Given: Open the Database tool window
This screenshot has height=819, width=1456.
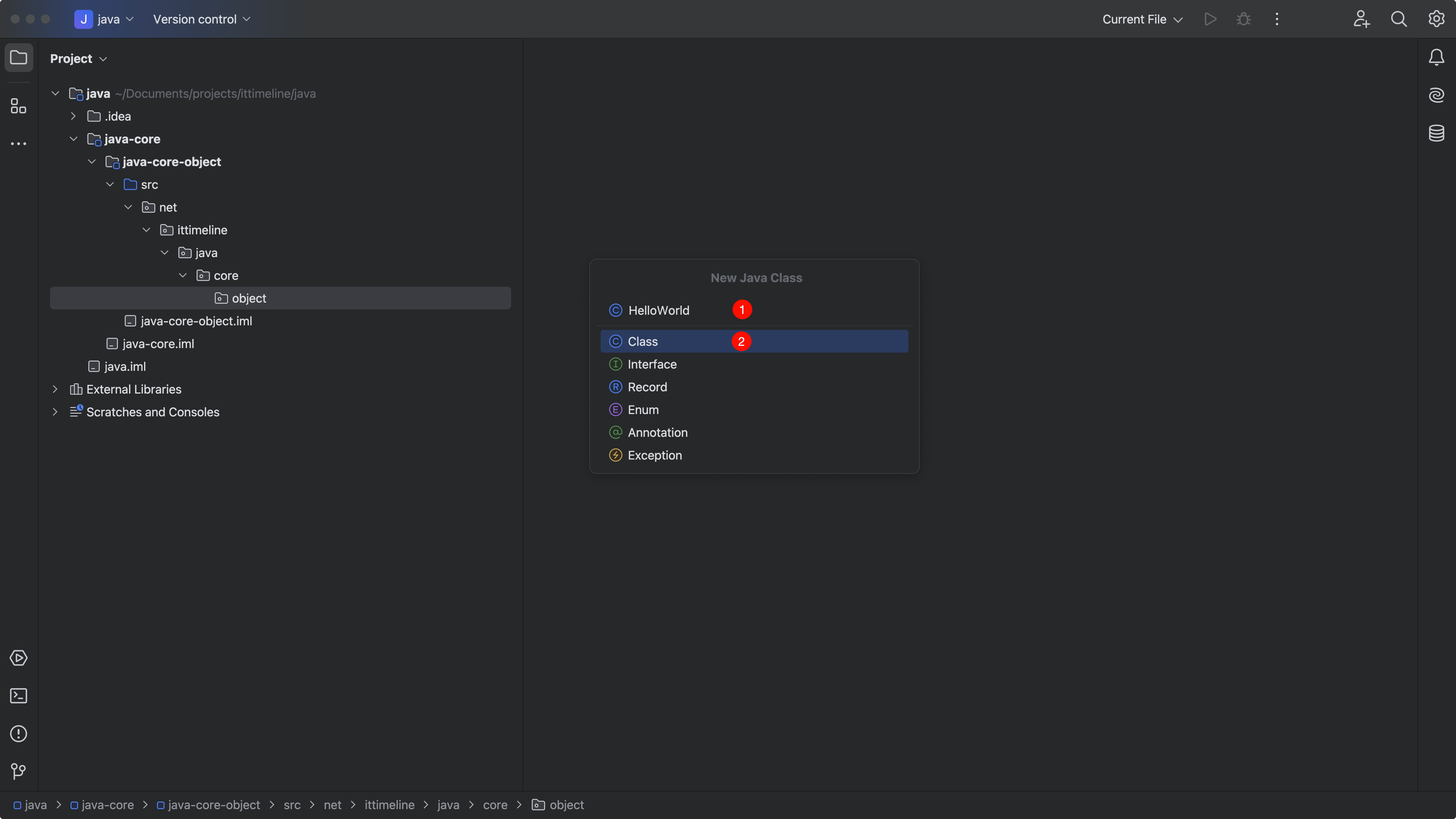Looking at the screenshot, I should click(x=1436, y=133).
